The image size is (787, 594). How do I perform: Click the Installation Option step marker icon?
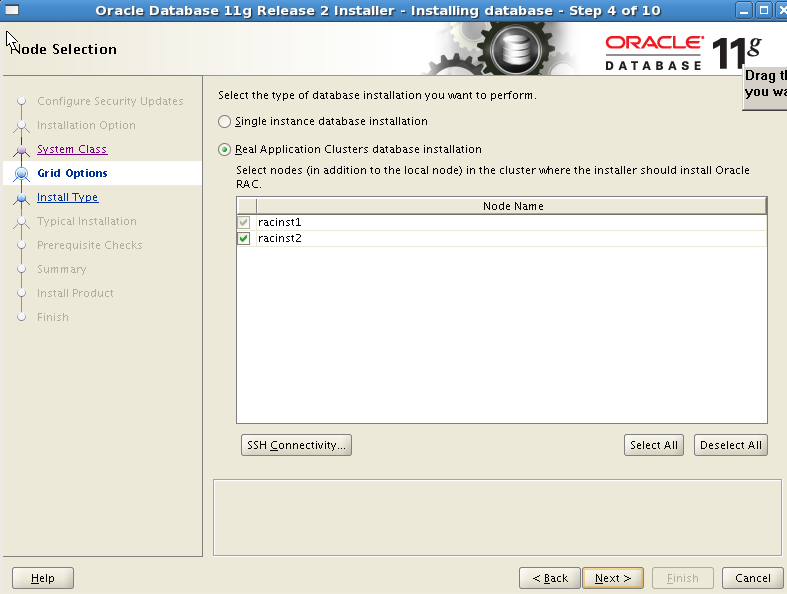(x=21, y=126)
